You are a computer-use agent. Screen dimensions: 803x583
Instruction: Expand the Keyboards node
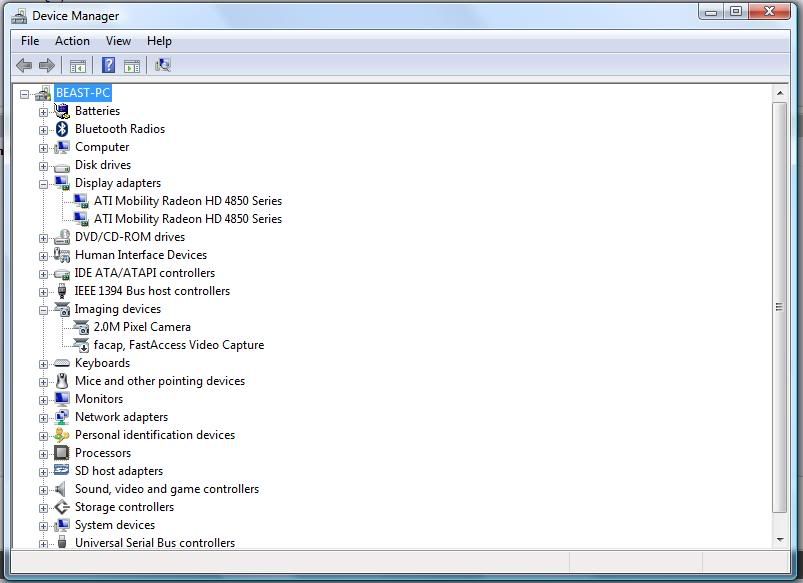click(x=44, y=364)
